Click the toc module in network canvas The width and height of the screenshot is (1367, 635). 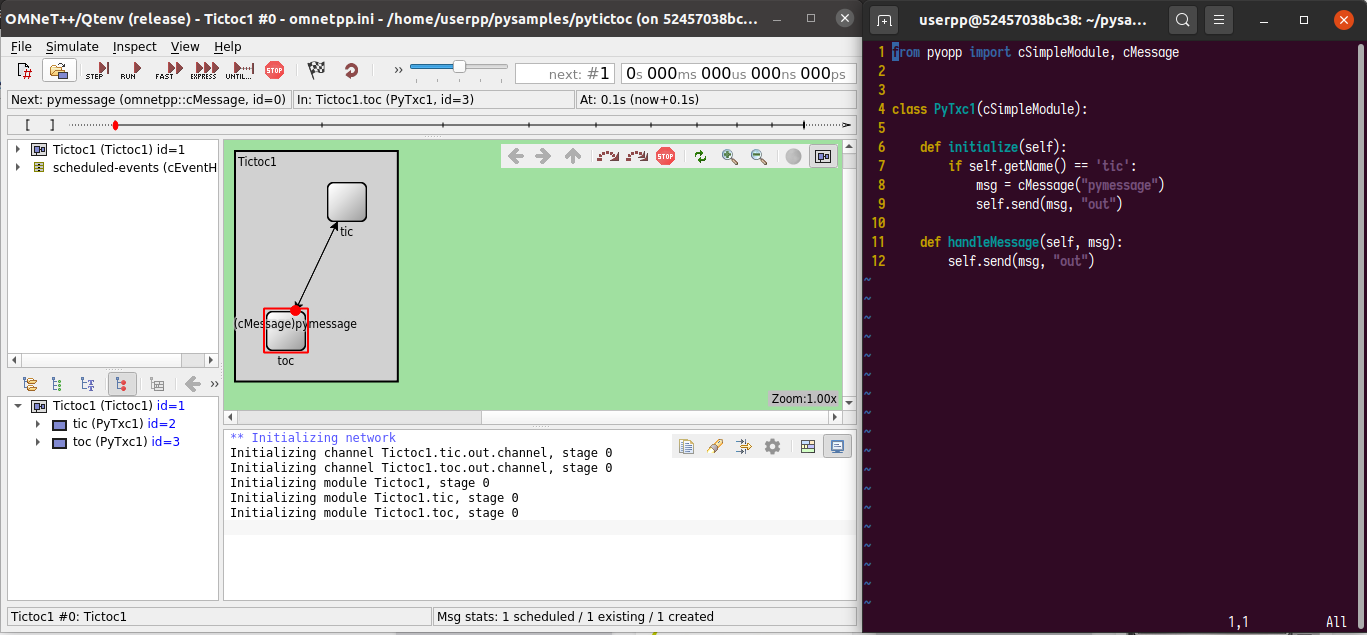pyautogui.click(x=286, y=331)
